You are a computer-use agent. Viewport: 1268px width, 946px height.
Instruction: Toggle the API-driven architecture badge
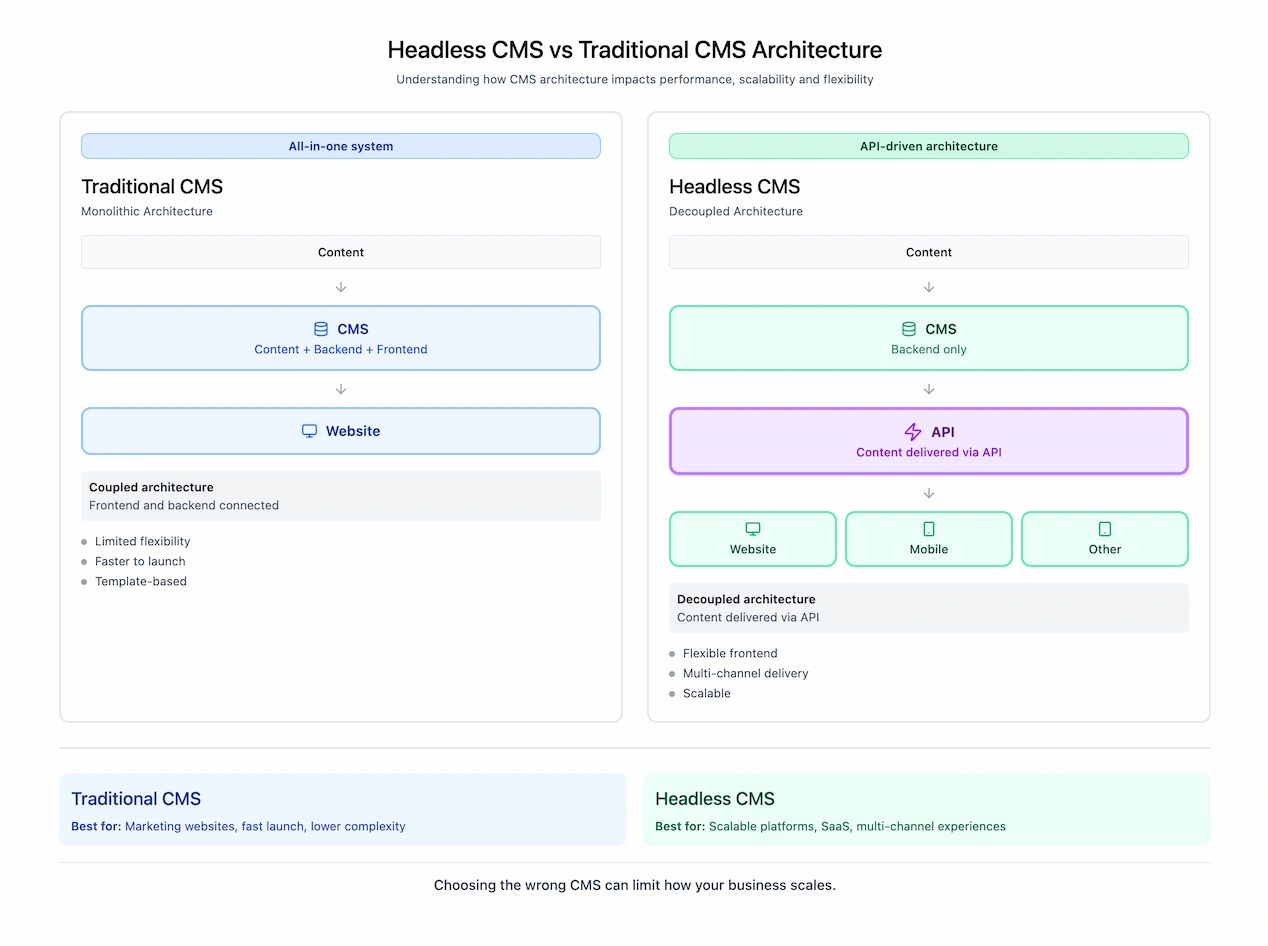pyautogui.click(x=928, y=146)
